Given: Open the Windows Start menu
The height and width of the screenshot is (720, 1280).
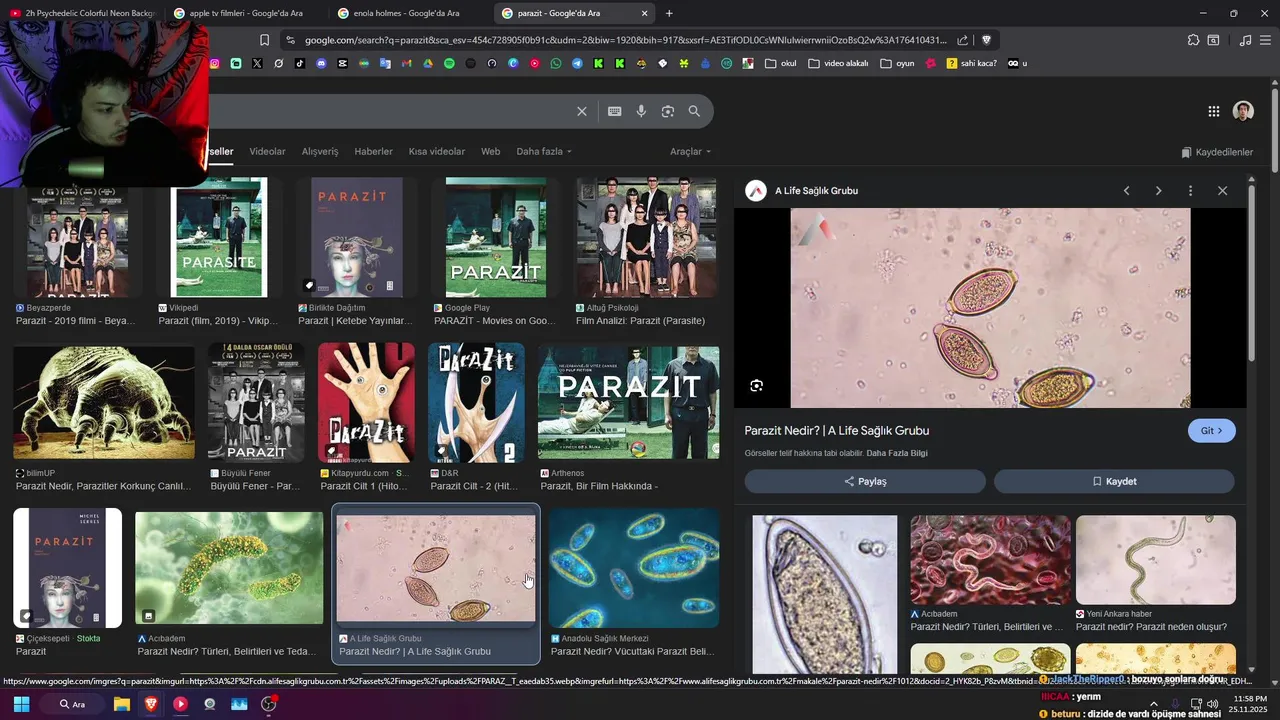Looking at the screenshot, I should pos(21,704).
